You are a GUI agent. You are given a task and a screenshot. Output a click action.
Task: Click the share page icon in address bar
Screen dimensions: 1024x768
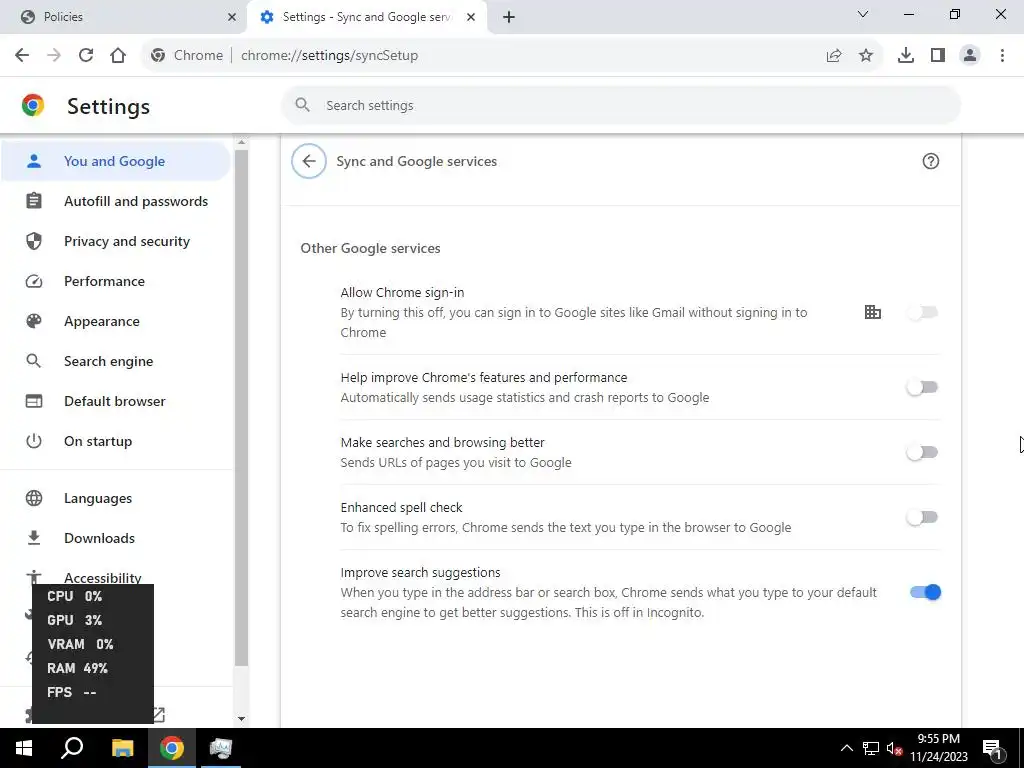tap(834, 56)
